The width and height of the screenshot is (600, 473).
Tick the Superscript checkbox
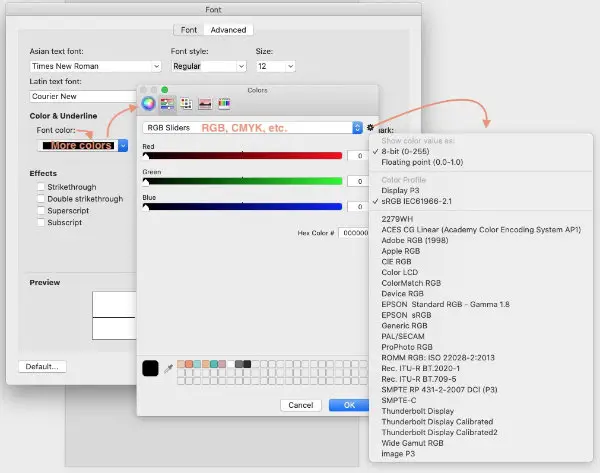click(41, 210)
